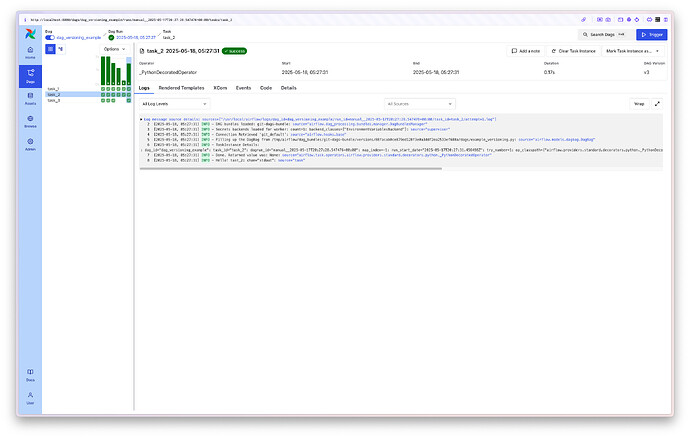
Task: Click the Trigger button
Action: (x=649, y=34)
